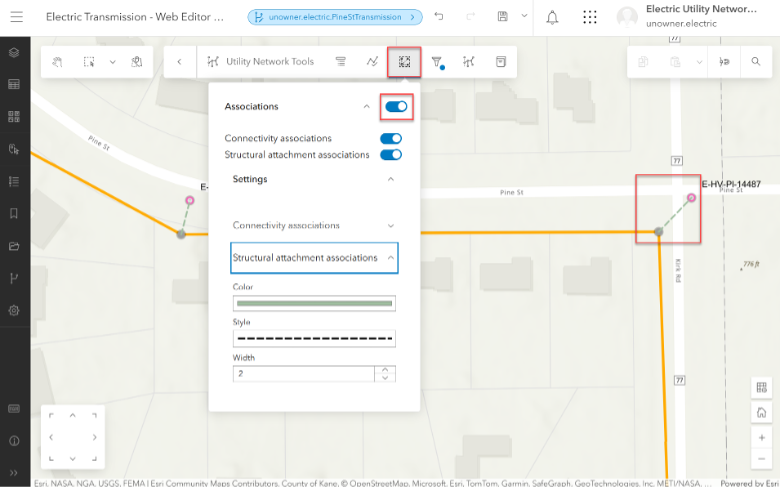Pan map left with arrow pad
This screenshot has width=780, height=488.
pyautogui.click(x=51, y=437)
